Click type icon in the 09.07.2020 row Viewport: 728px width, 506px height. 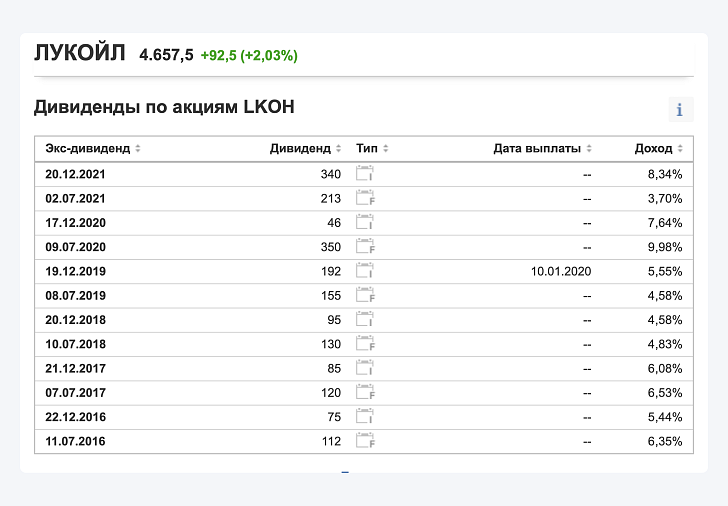click(x=365, y=247)
